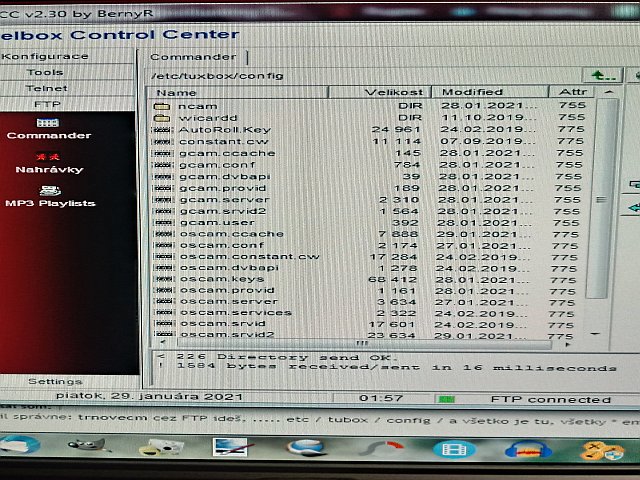
Task: Click the green transfer arrow icon
Action: pyautogui.click(x=635, y=208)
